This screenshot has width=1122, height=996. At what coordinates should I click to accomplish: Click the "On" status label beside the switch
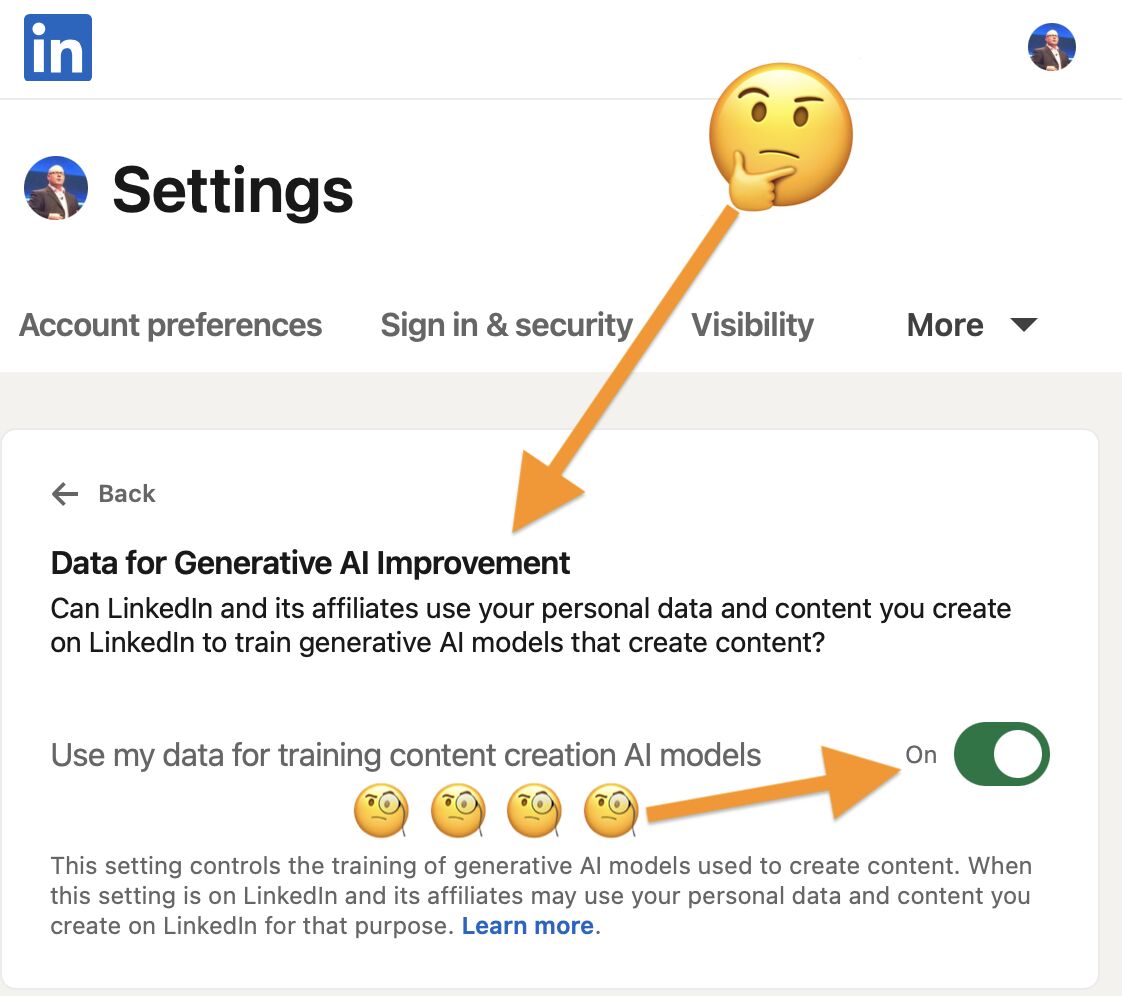point(921,755)
